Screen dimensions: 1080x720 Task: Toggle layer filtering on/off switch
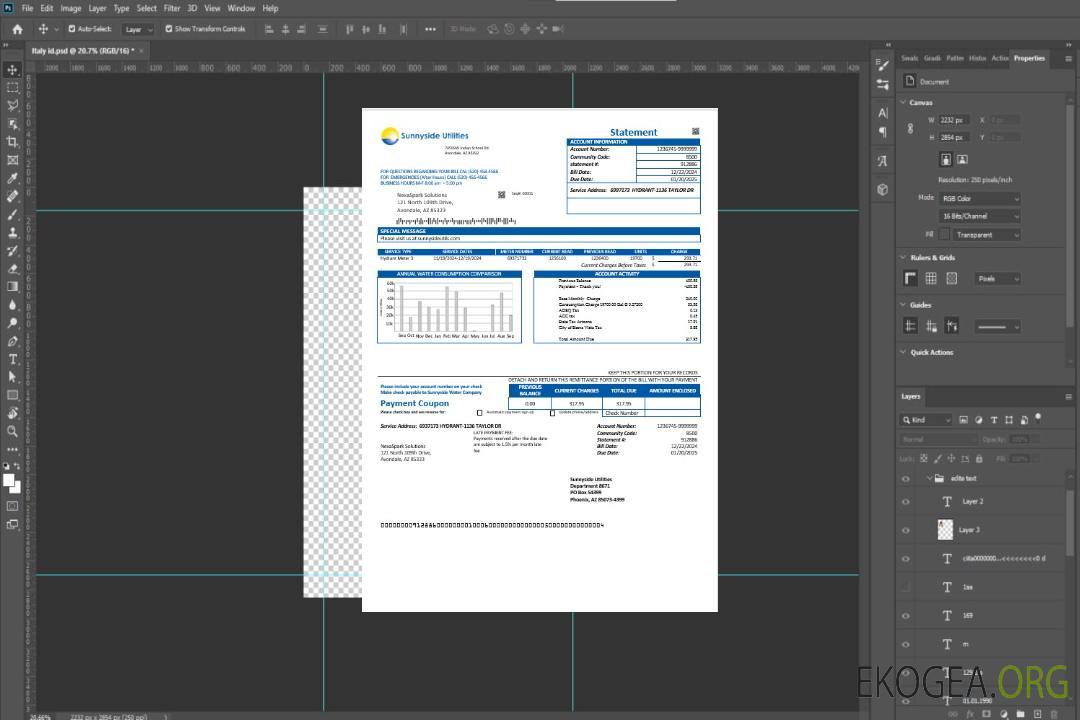tap(1038, 418)
